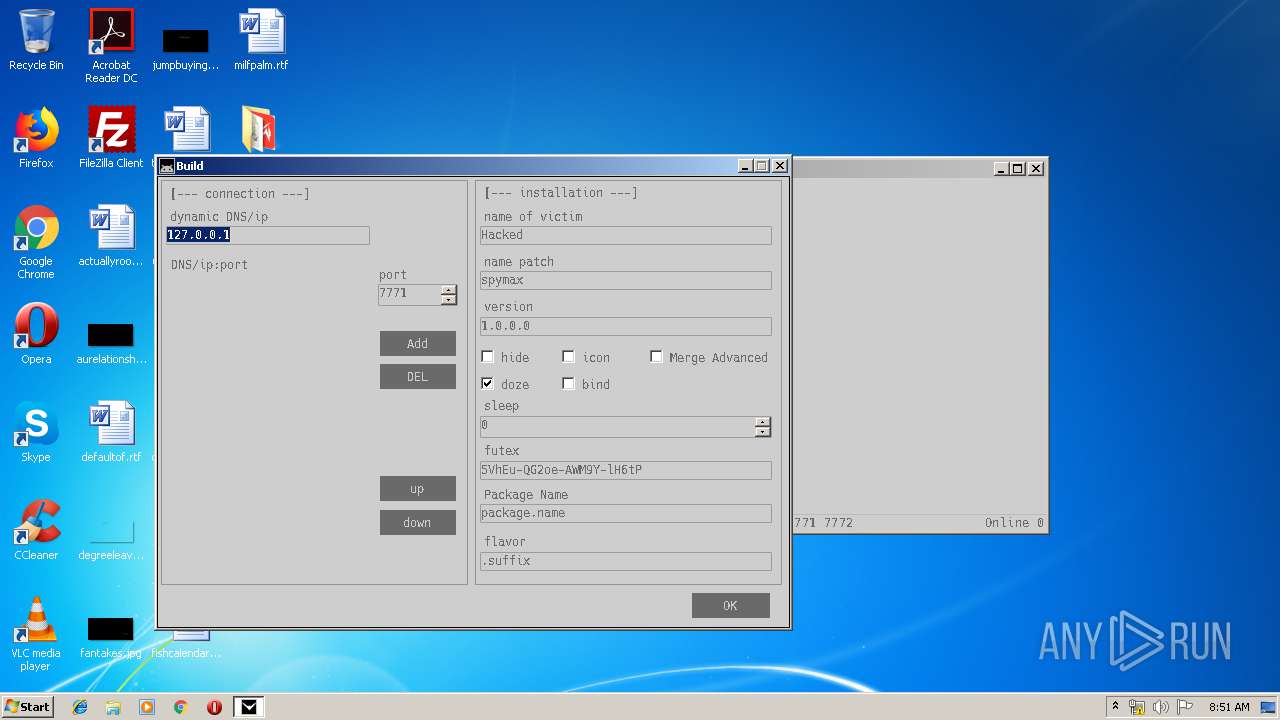
Task: Click the Add button
Action: tap(418, 343)
